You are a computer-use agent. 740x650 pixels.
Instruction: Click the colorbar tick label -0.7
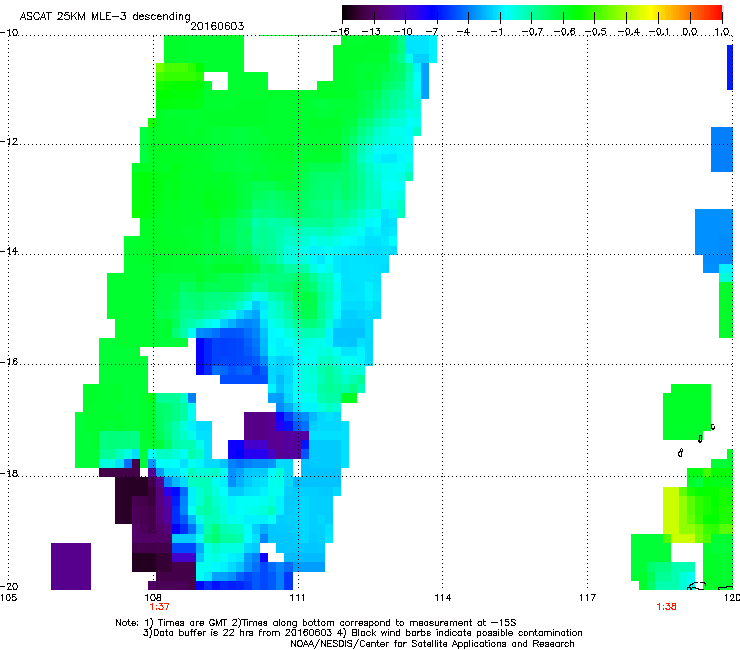pyautogui.click(x=532, y=32)
